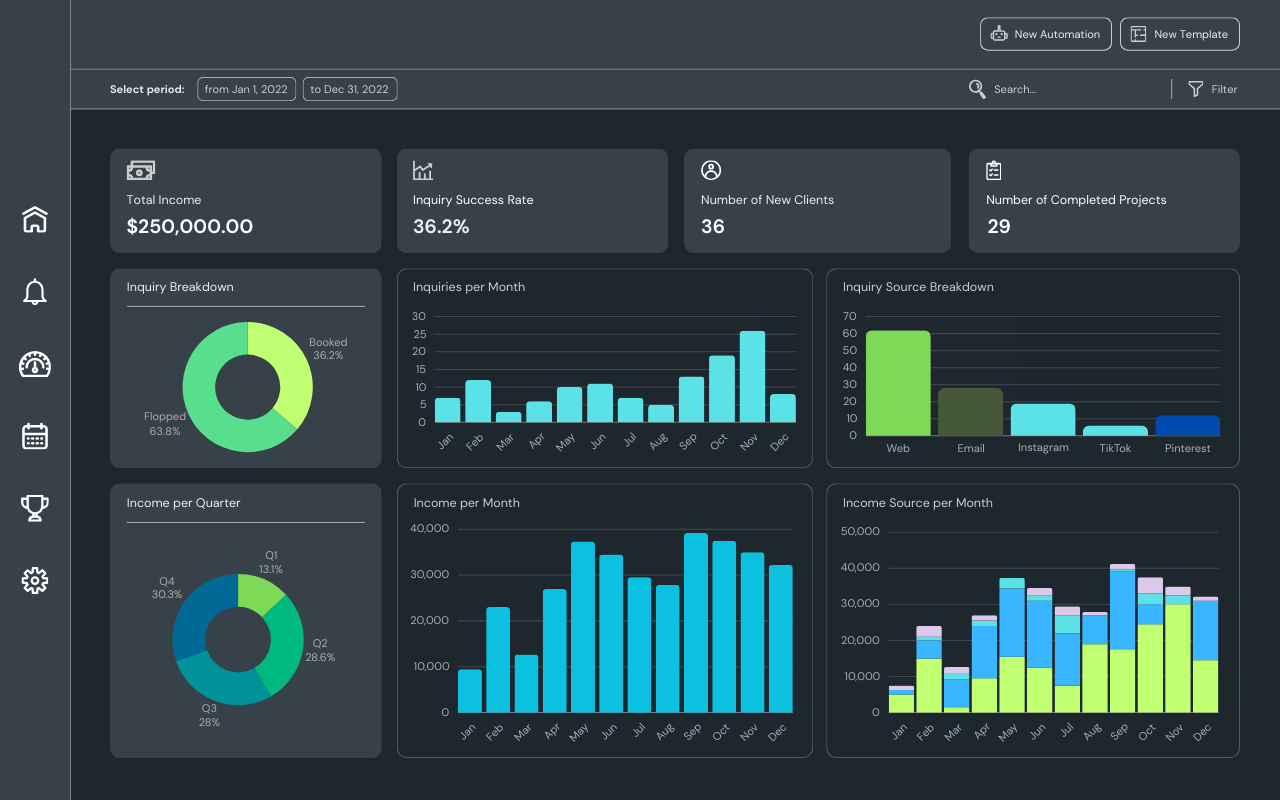Image resolution: width=1280 pixels, height=800 pixels.
Task: Open the Home icon in sidebar
Action: (35, 219)
